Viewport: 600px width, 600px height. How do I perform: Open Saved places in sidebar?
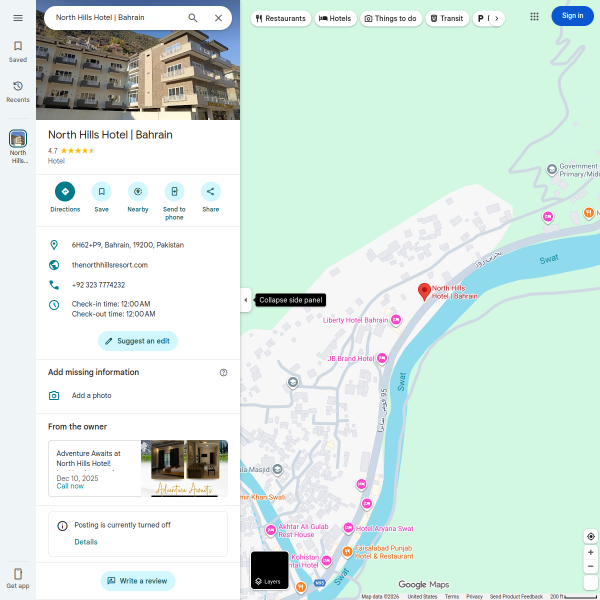18,51
